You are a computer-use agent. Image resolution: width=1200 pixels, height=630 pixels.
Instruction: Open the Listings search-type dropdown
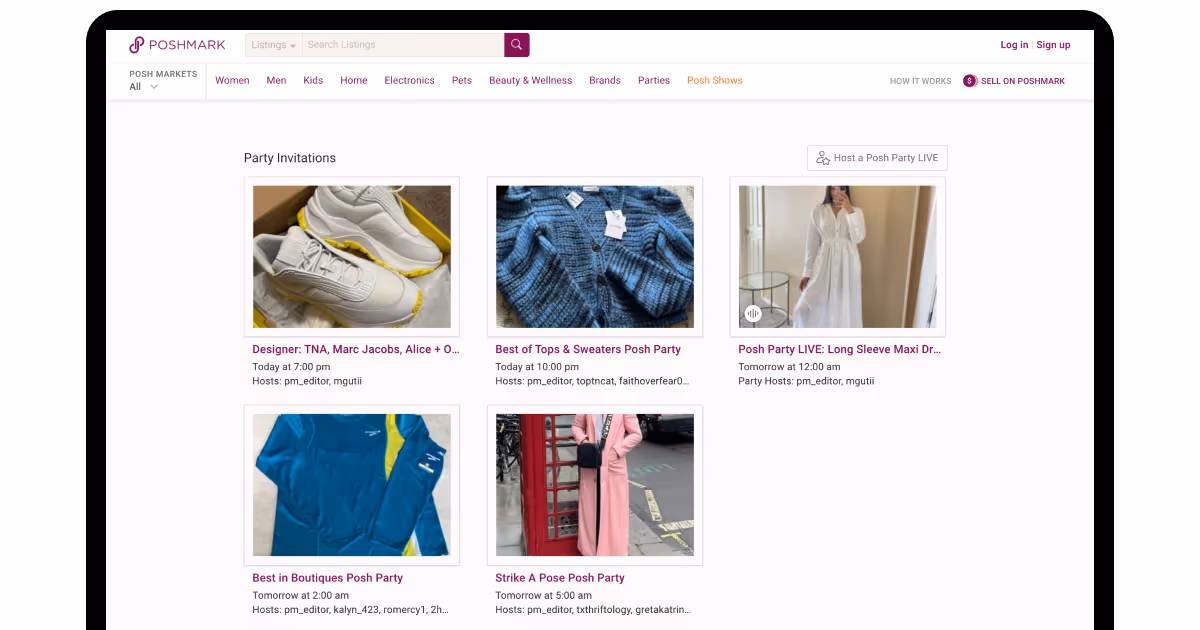(x=274, y=45)
